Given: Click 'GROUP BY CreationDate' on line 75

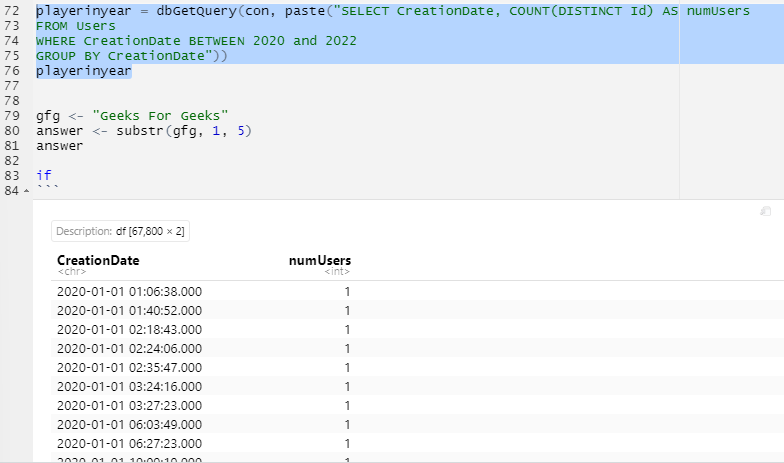Looking at the screenshot, I should coord(120,56).
